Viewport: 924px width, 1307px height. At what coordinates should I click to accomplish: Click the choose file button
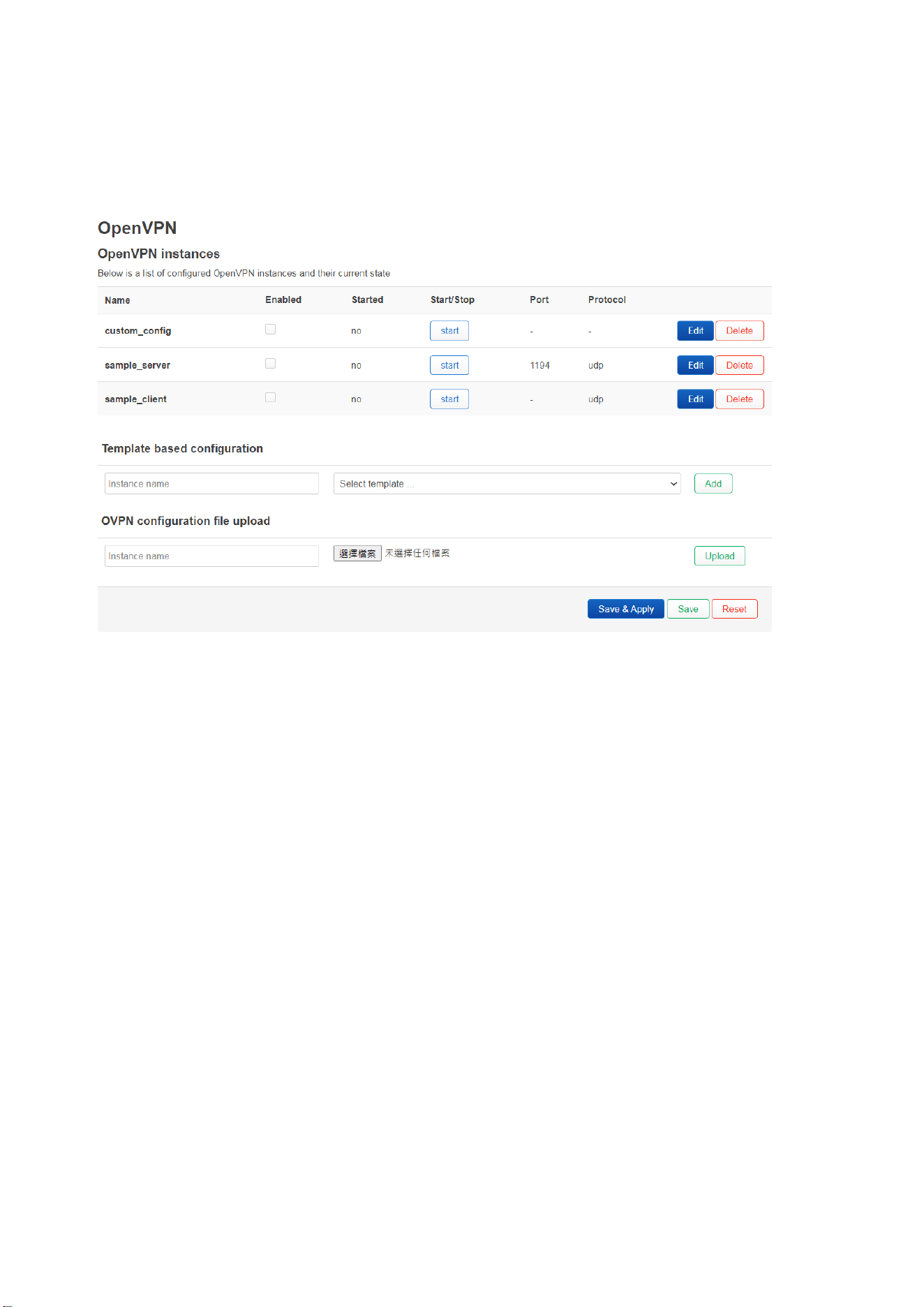pos(357,554)
